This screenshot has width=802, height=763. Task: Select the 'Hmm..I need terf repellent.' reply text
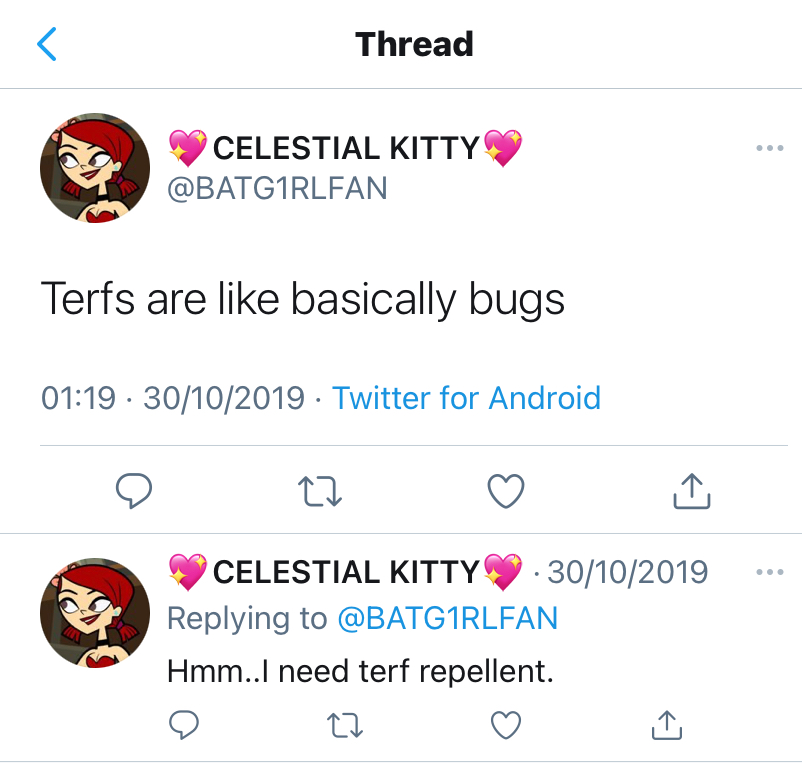point(360,671)
